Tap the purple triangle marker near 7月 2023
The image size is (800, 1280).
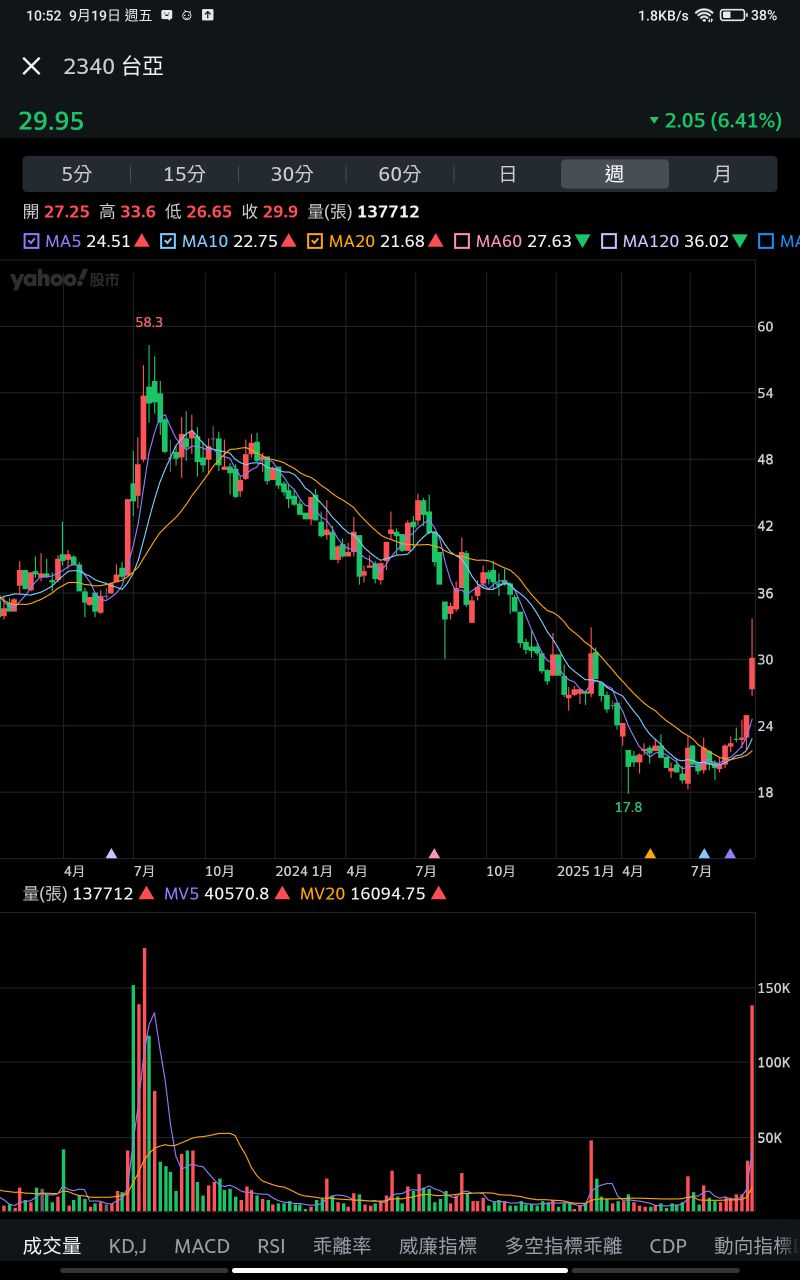(111, 854)
